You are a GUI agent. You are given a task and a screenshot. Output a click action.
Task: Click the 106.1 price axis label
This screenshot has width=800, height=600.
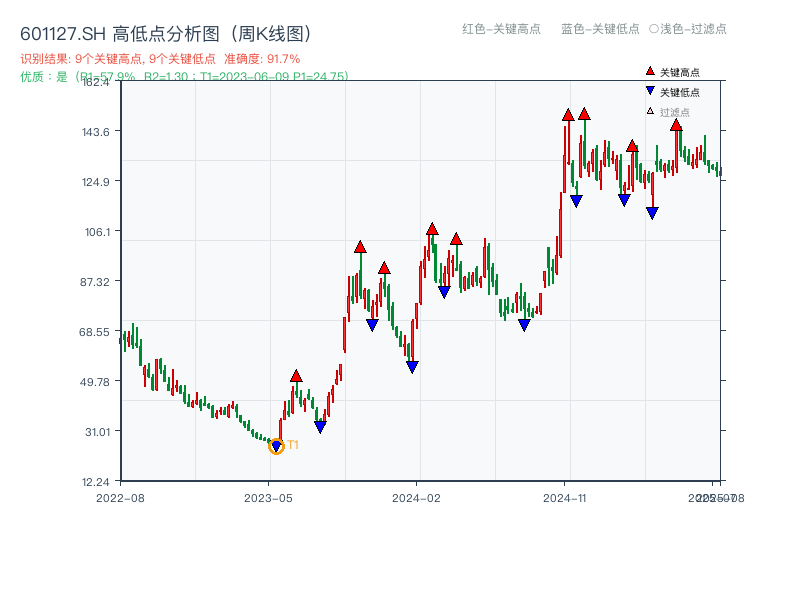[x=97, y=232]
